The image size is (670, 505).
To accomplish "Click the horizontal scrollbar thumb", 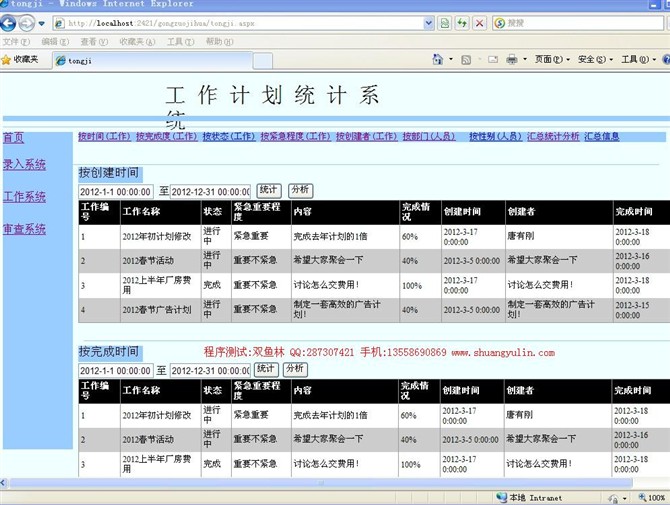I will [321, 483].
